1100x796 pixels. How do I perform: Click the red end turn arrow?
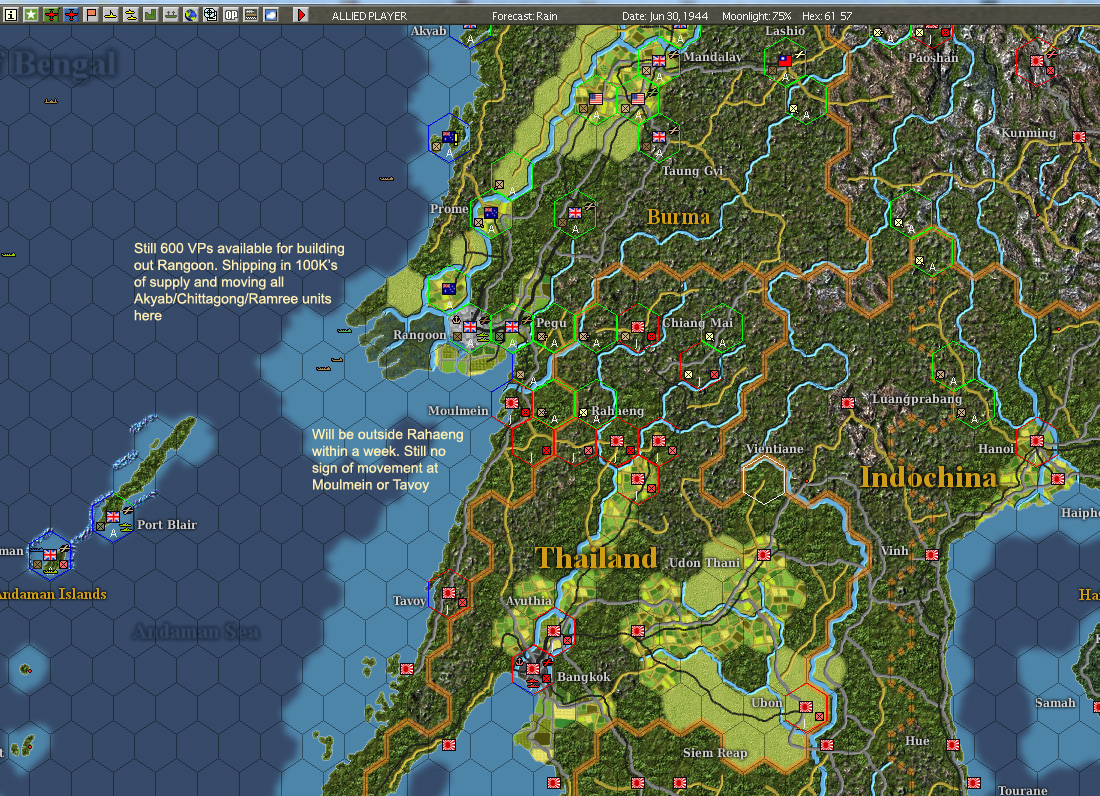click(x=301, y=15)
